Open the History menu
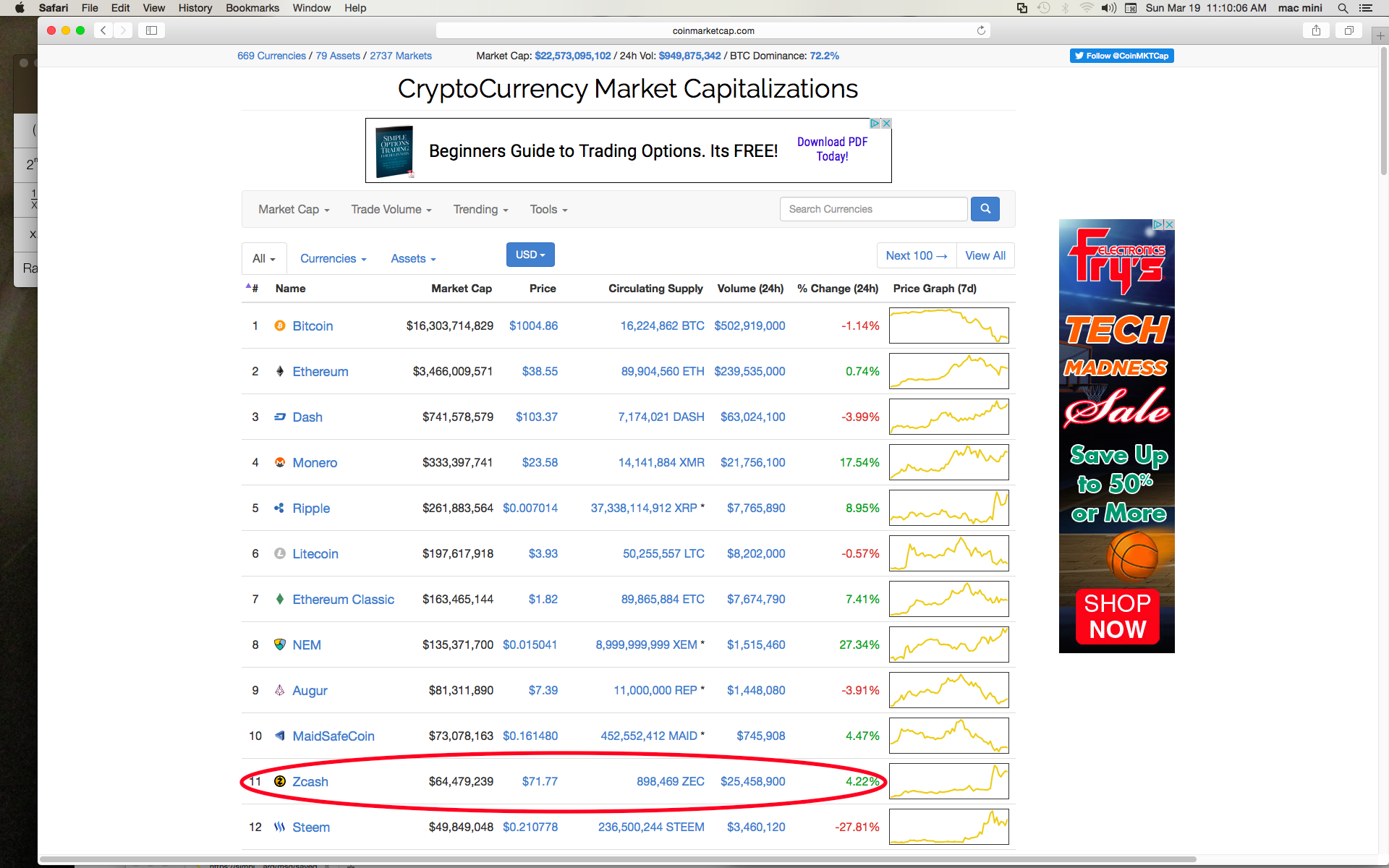This screenshot has width=1389, height=868. point(195,8)
